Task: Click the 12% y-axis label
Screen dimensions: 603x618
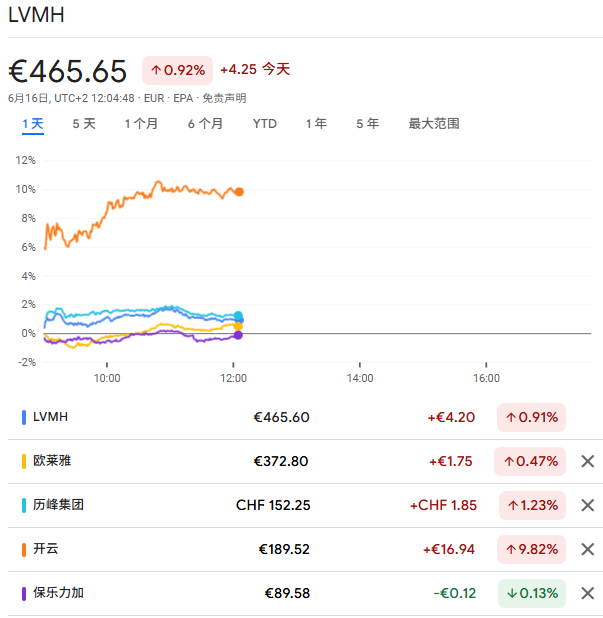Action: (x=26, y=160)
